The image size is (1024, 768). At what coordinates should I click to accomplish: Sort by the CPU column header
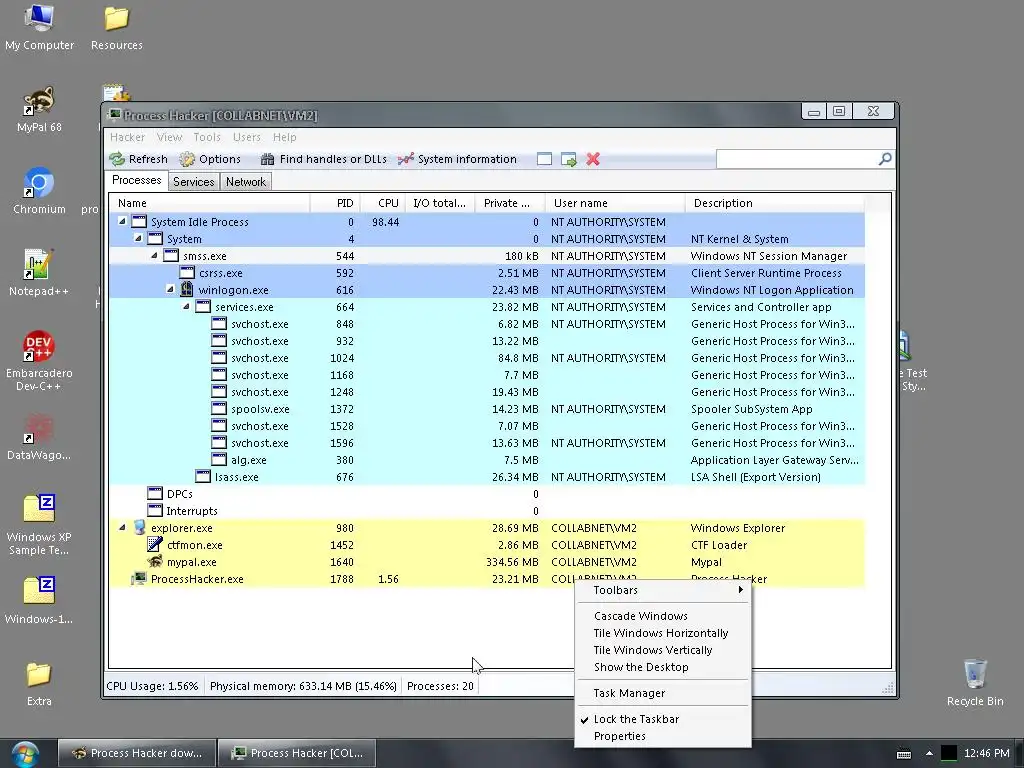pos(383,203)
